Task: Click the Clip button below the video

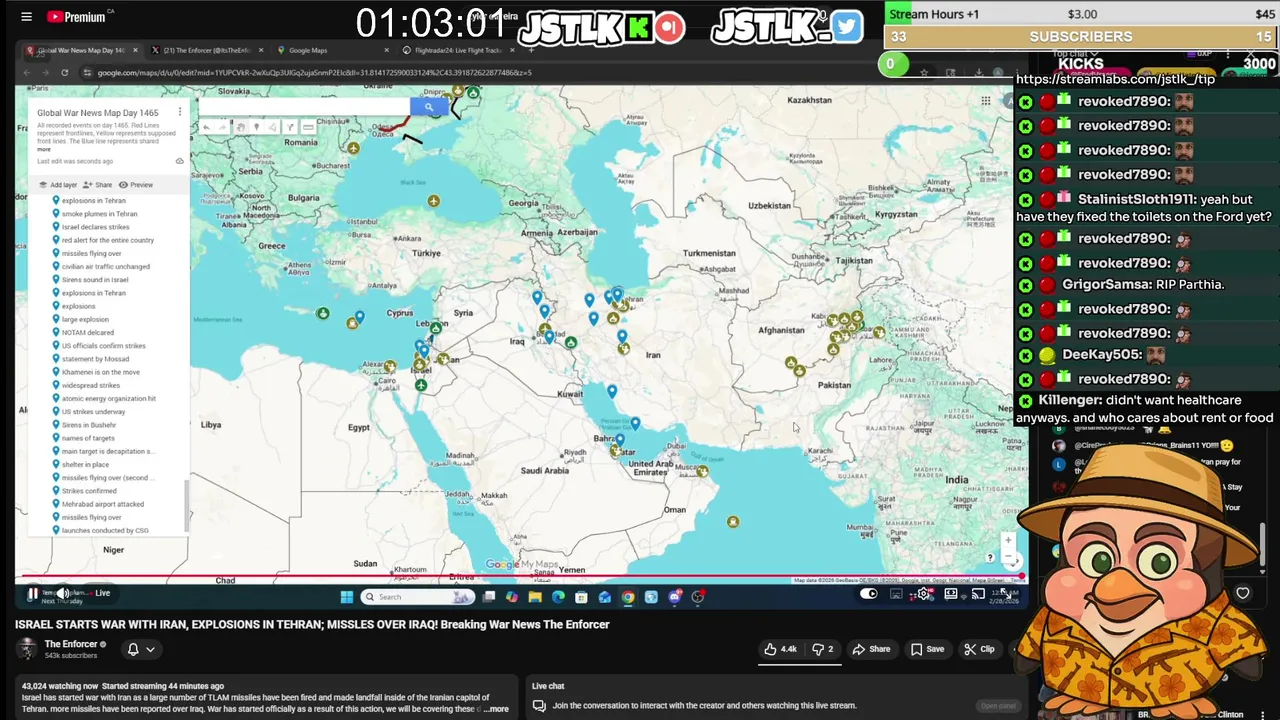Action: coord(980,649)
